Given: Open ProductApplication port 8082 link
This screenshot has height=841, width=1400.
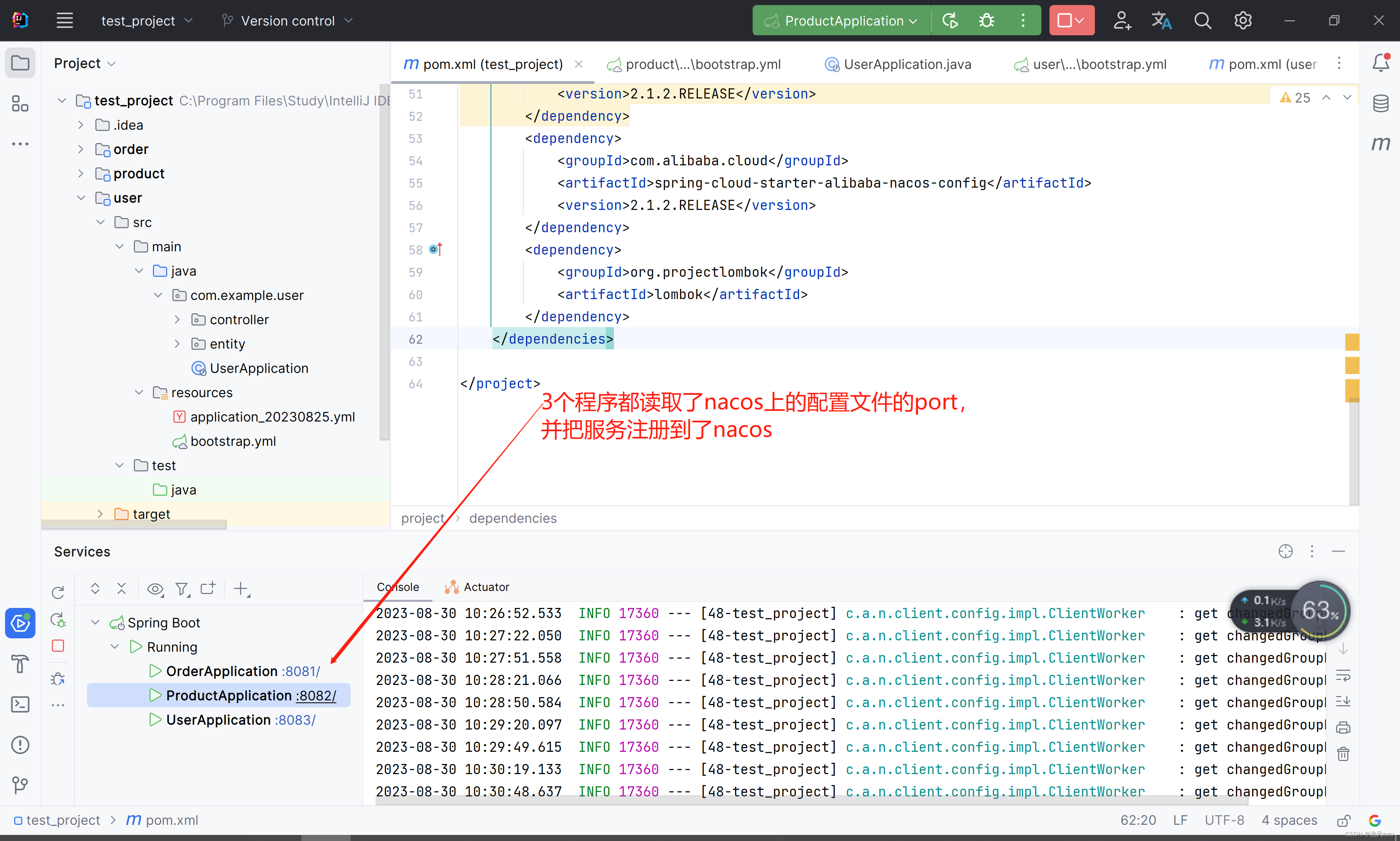Looking at the screenshot, I should click(x=316, y=696).
